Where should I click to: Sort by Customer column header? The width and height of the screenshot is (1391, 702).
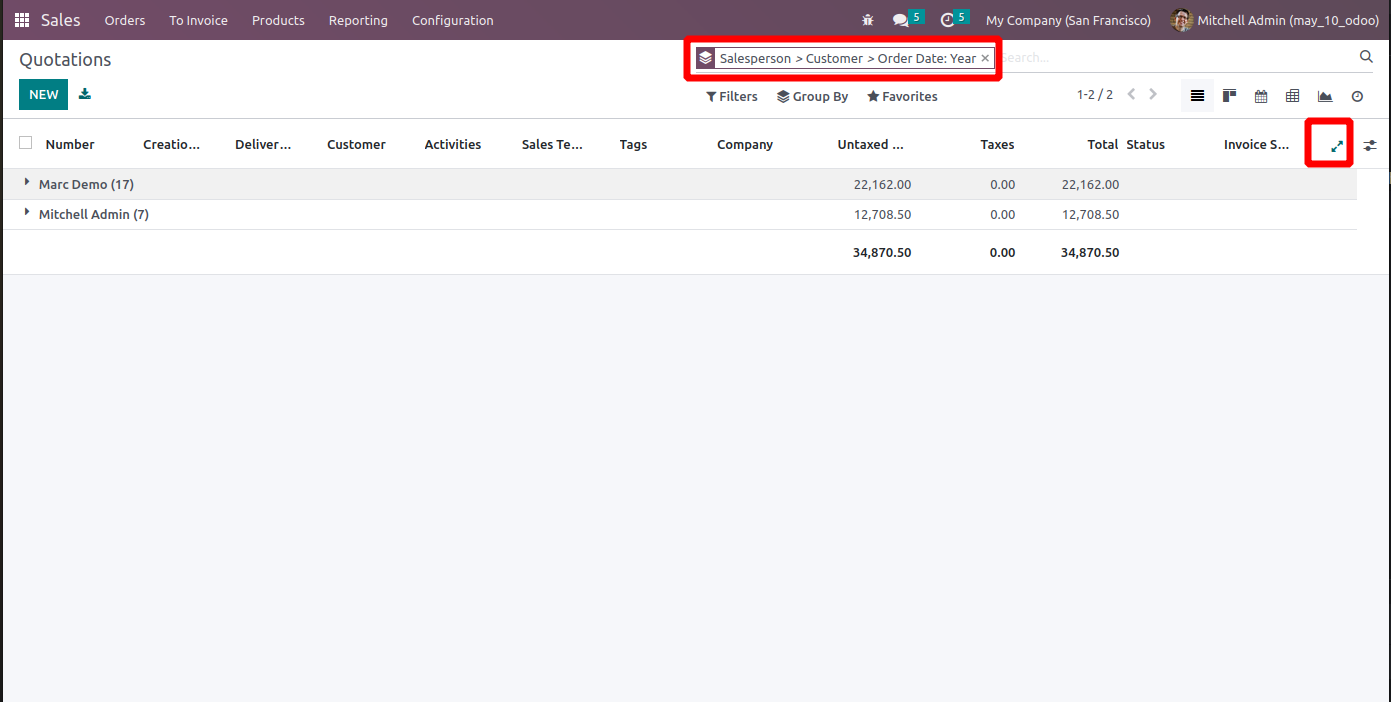click(x=356, y=144)
